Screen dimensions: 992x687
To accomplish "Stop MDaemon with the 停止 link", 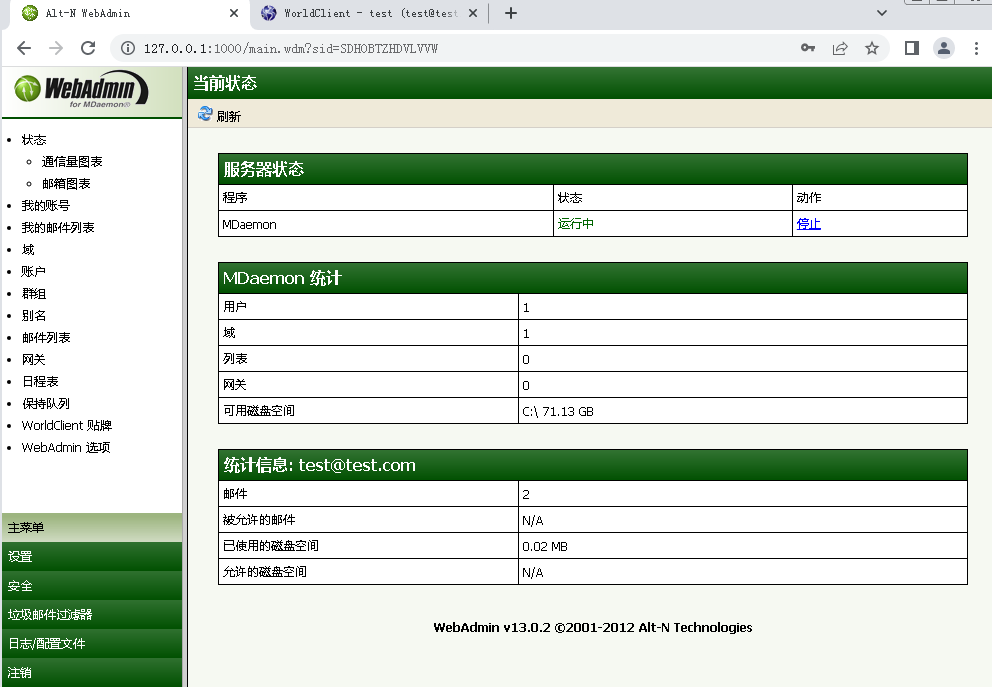I will pyautogui.click(x=809, y=224).
